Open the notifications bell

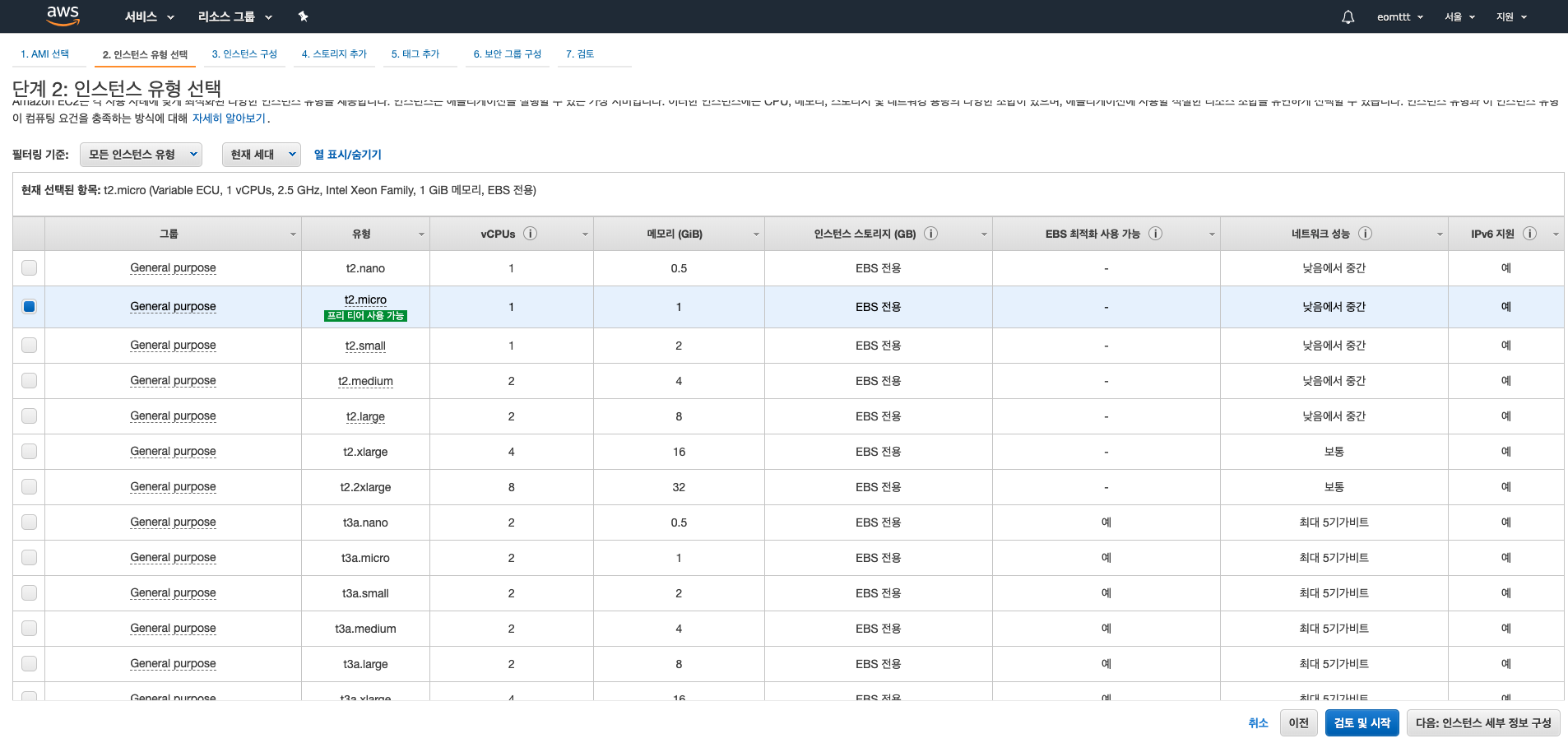(1348, 16)
